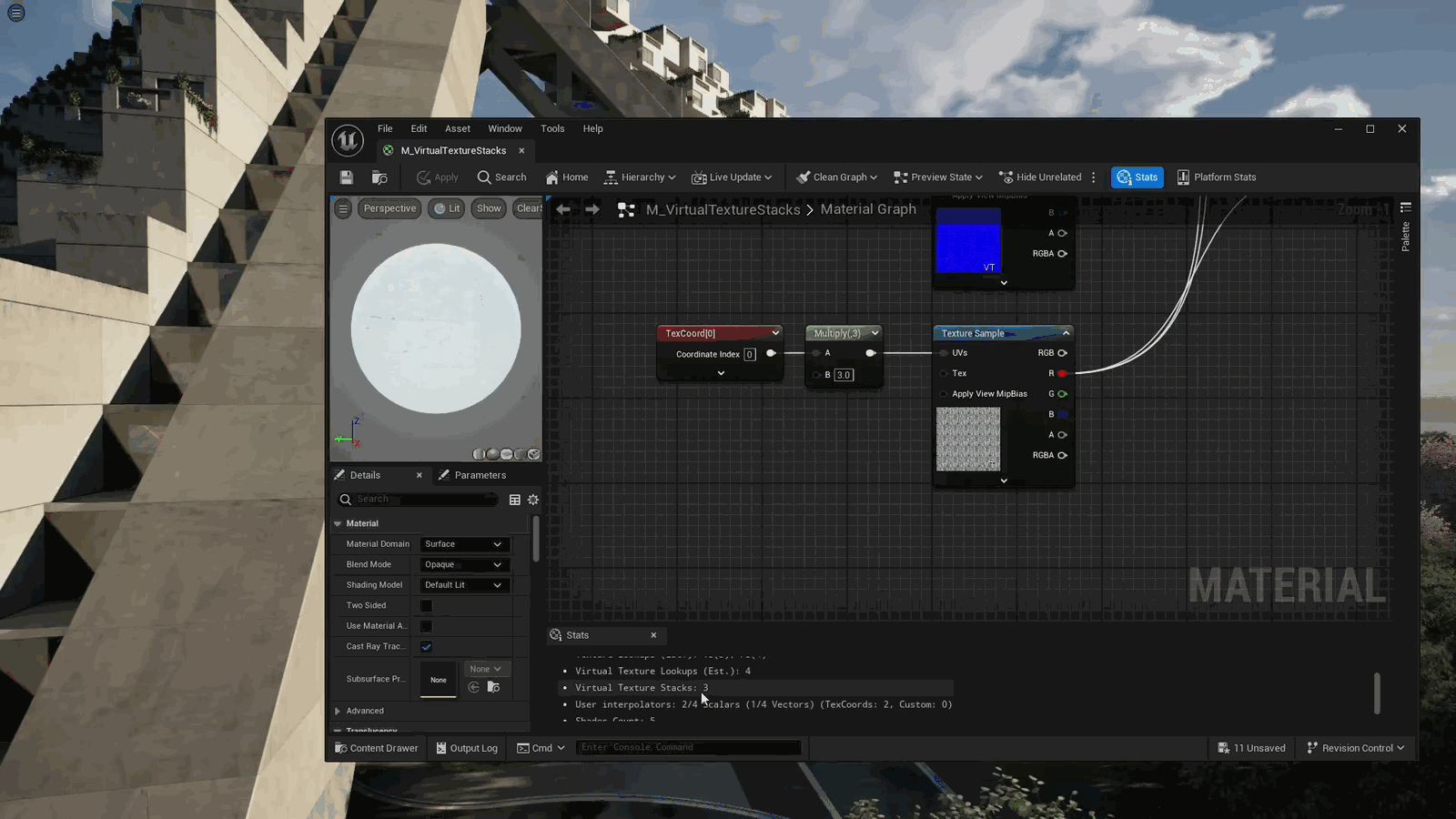Viewport: 1456px width, 819px height.
Task: Open Details panel settings gear
Action: [x=533, y=500]
